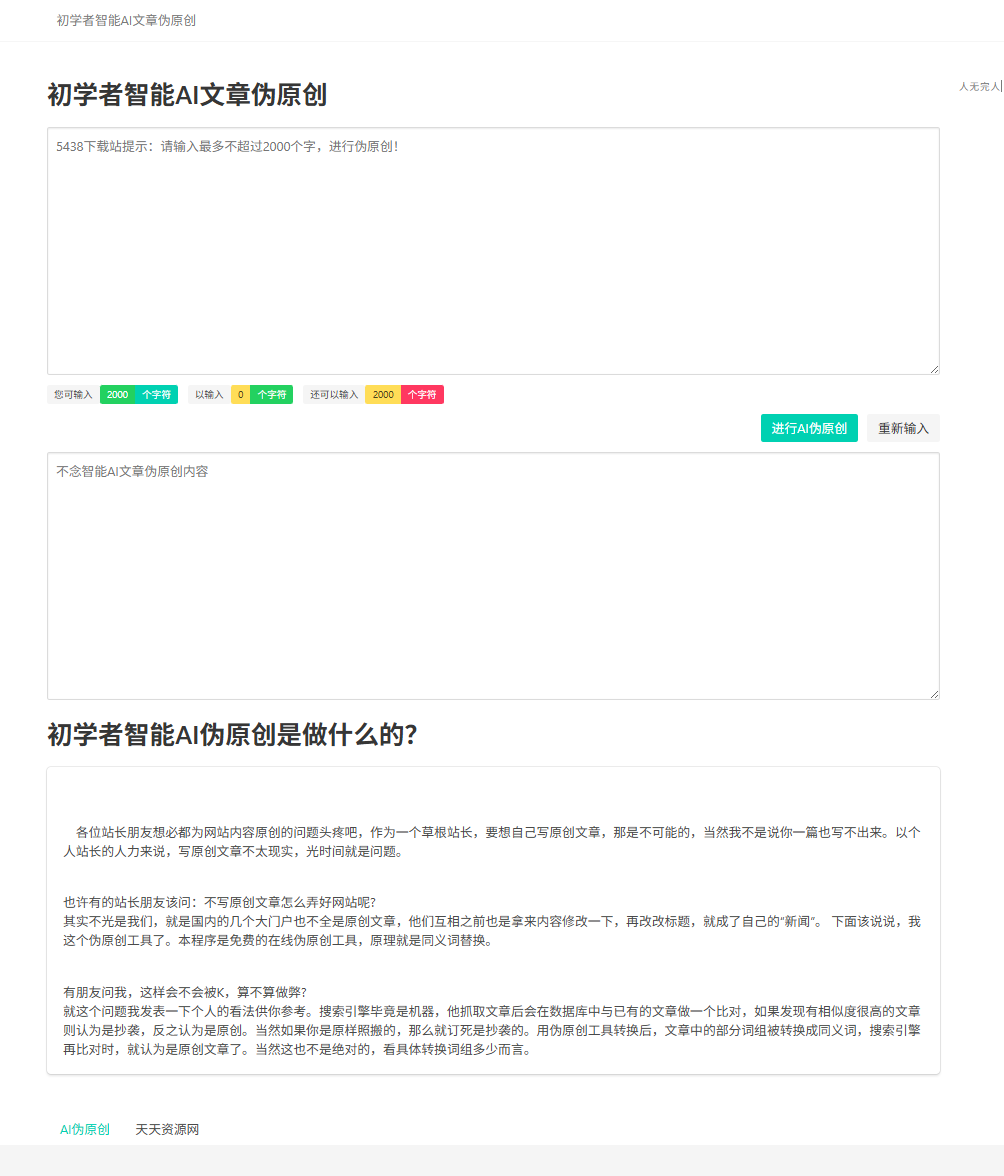Click the yellow 0 character count badge

pyautogui.click(x=240, y=394)
